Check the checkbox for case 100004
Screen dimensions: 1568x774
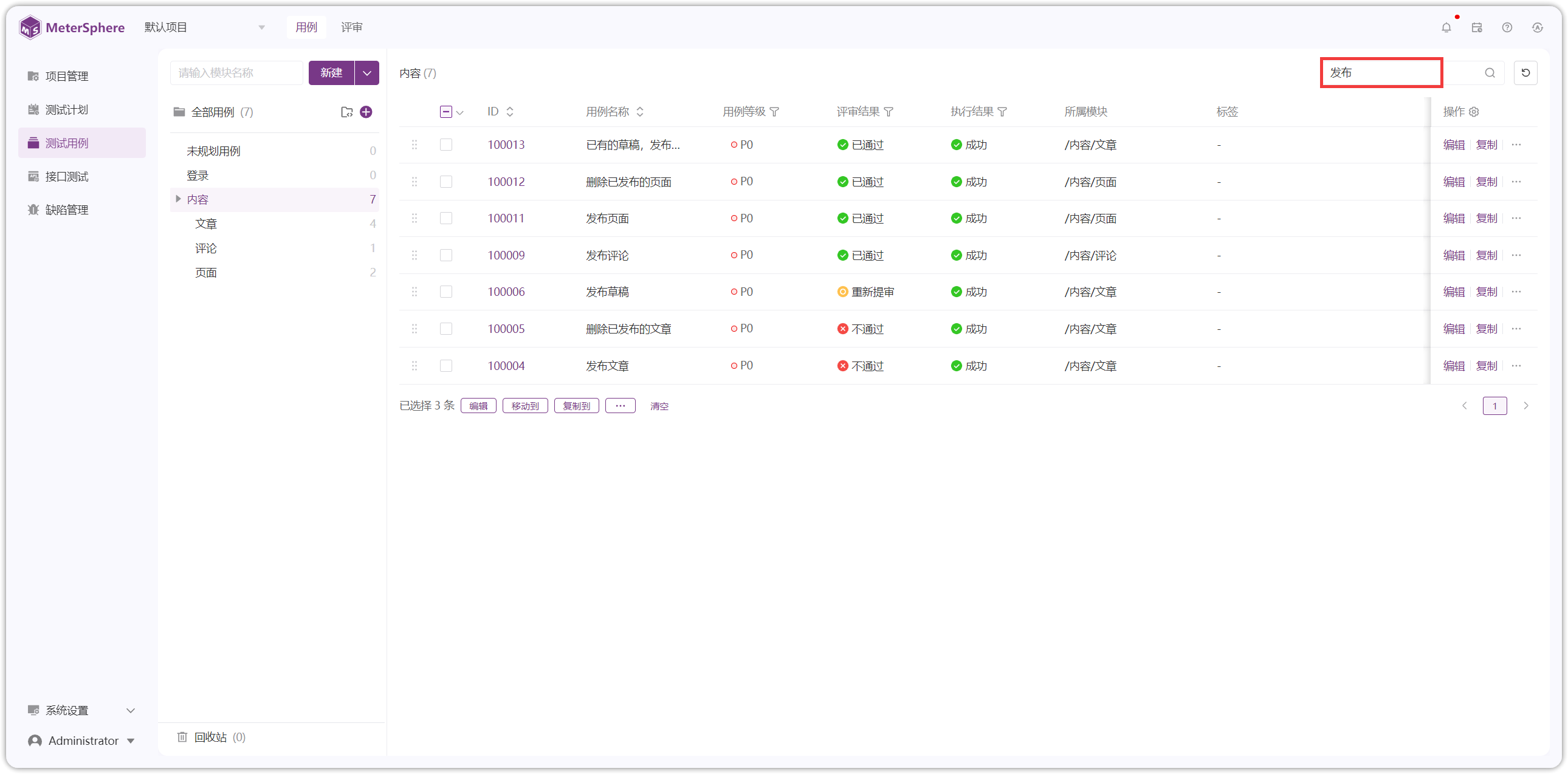(x=446, y=366)
